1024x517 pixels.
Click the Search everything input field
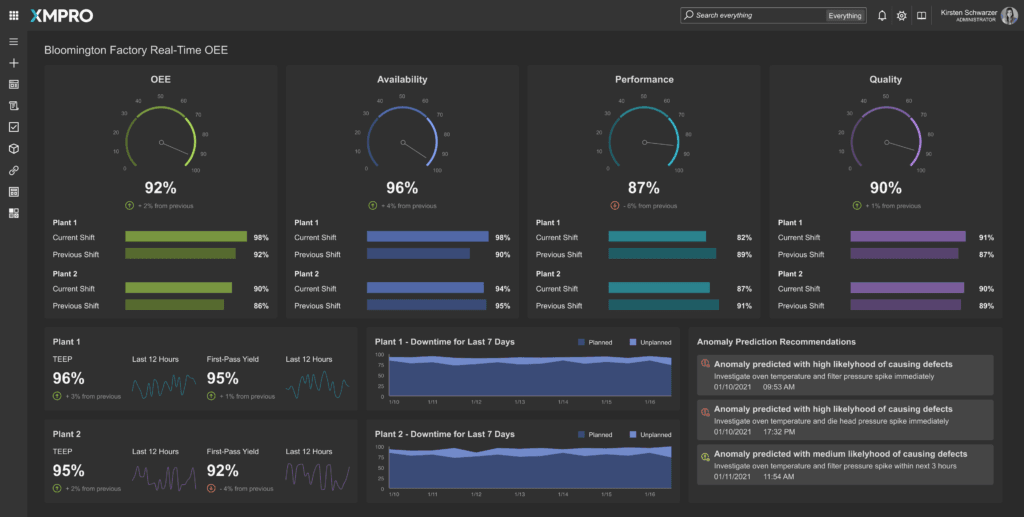(x=755, y=16)
